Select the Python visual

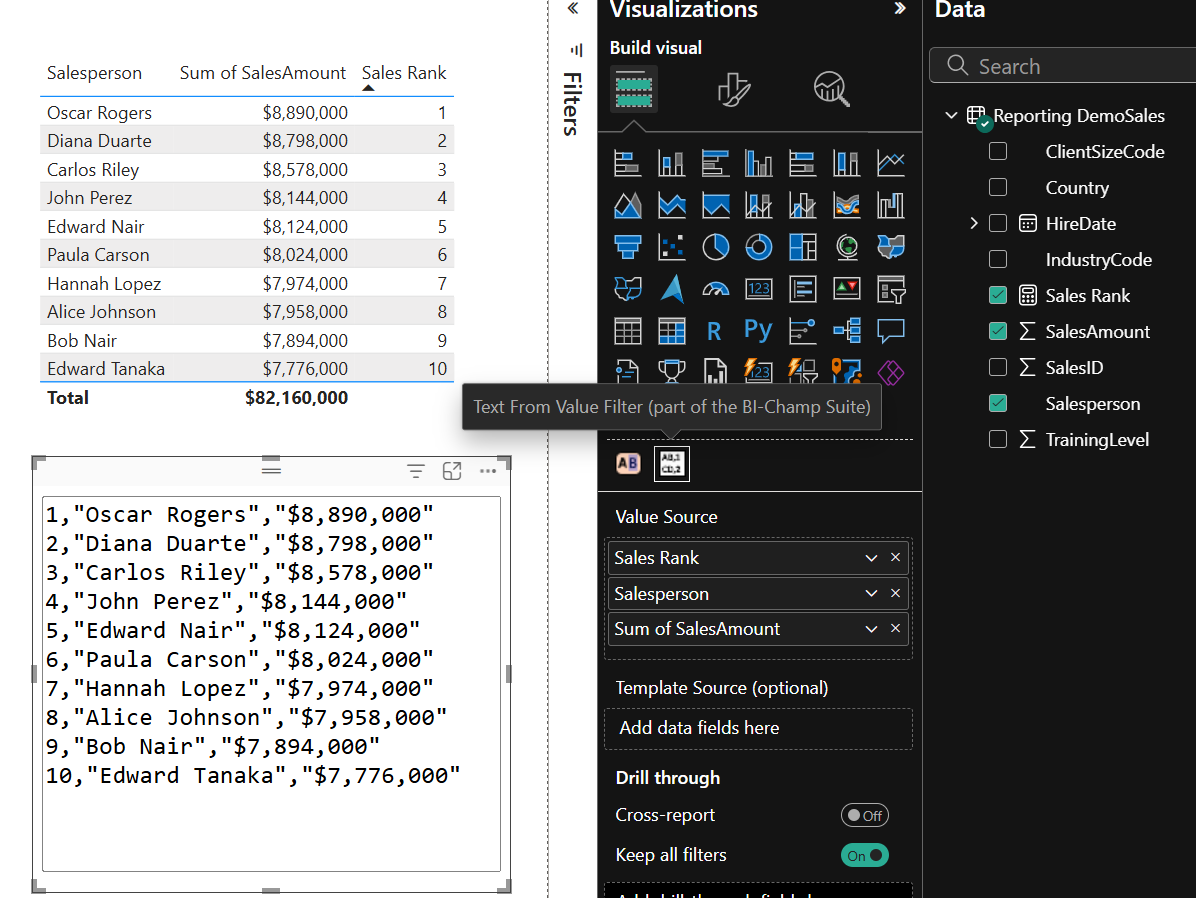(x=759, y=331)
